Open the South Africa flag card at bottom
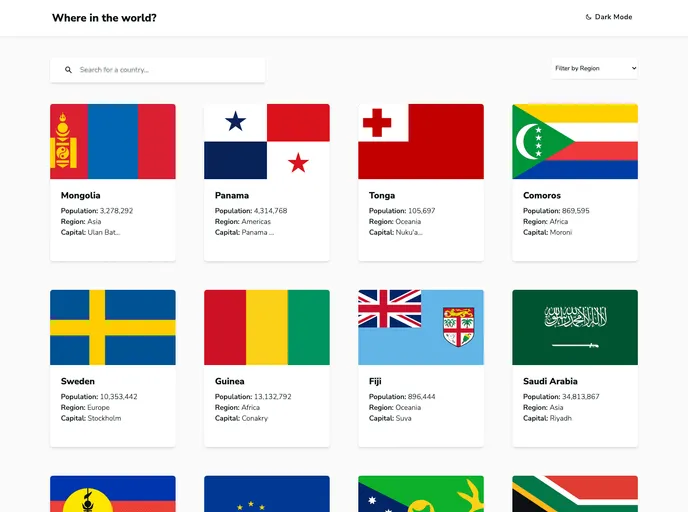Image resolution: width=688 pixels, height=512 pixels. [x=575, y=494]
